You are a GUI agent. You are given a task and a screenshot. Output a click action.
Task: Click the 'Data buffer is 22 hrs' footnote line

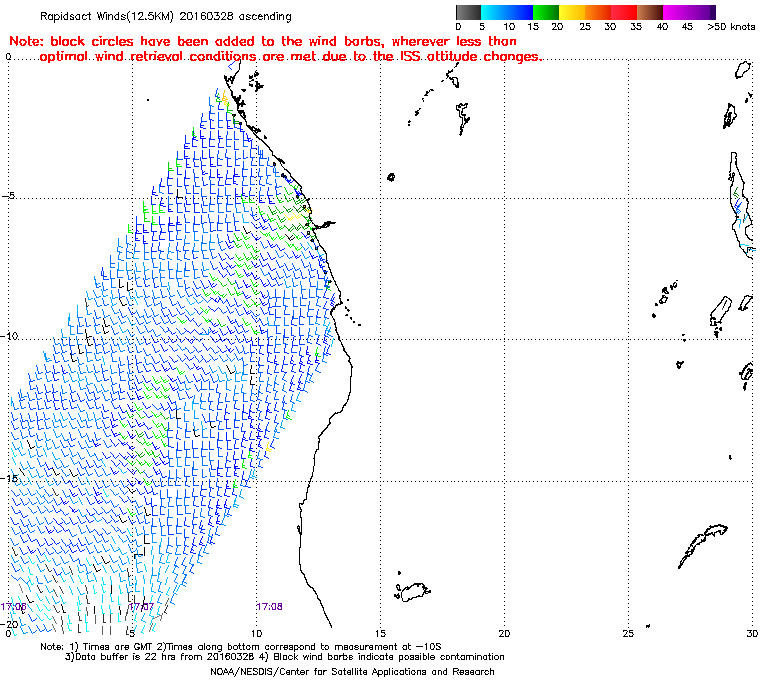click(285, 657)
